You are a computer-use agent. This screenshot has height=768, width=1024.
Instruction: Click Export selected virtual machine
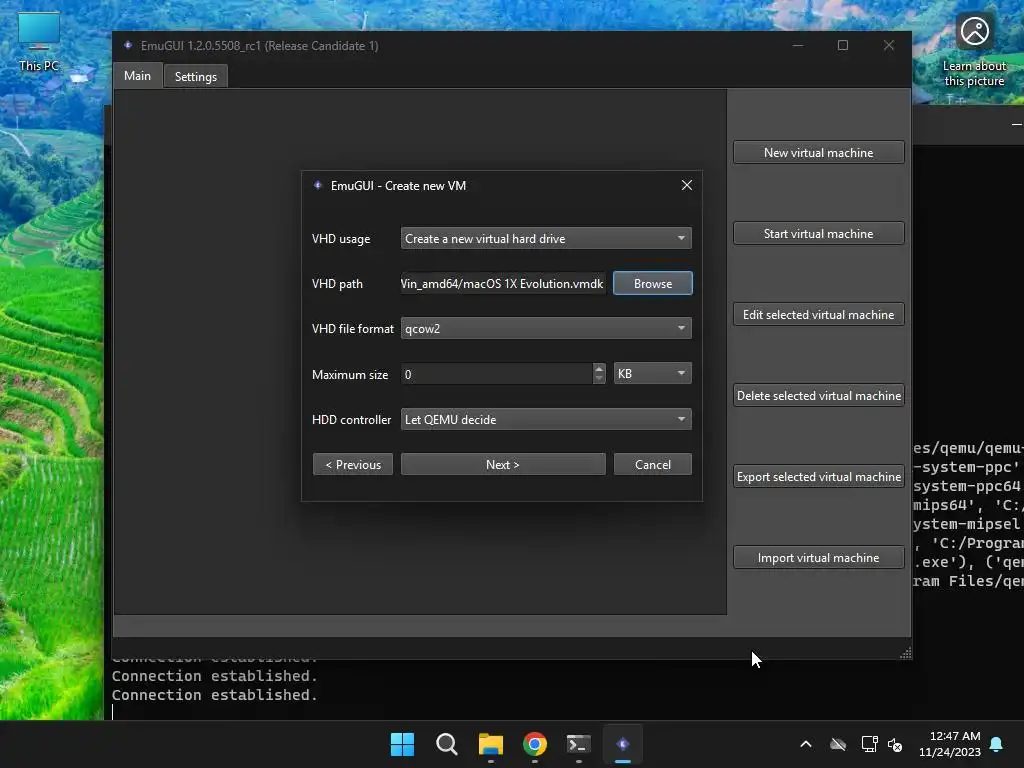tap(818, 476)
